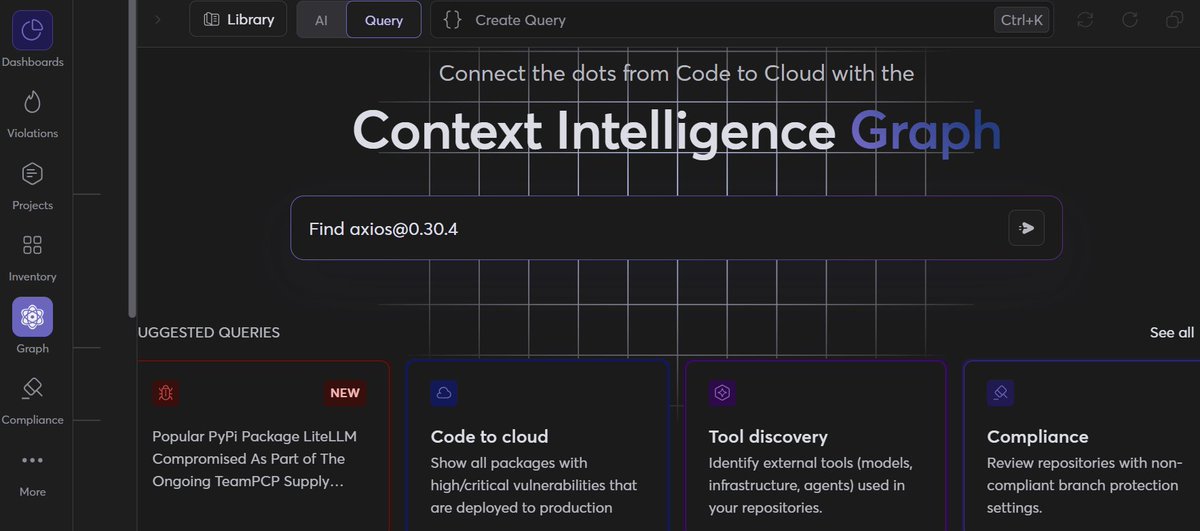Open the Library button
Viewport: 1200px width, 531px height.
coord(238,19)
